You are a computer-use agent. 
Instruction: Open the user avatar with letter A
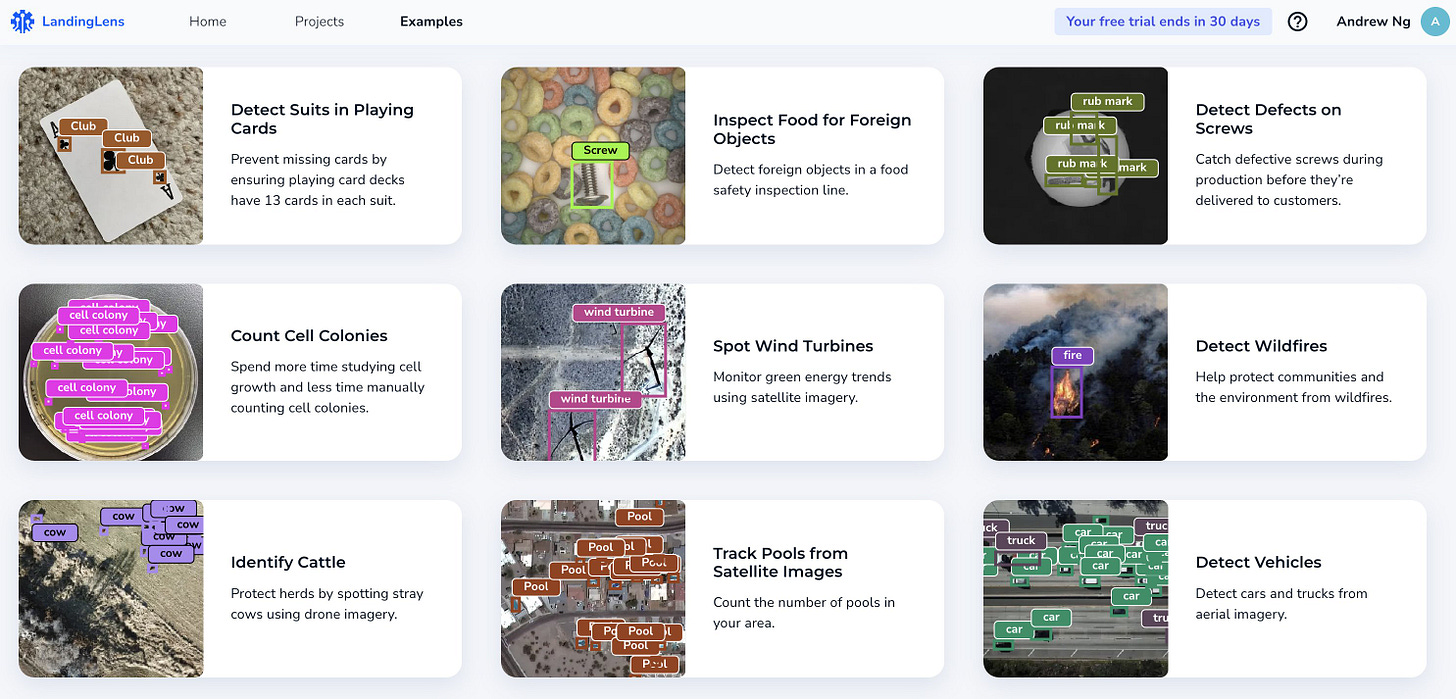(x=1435, y=21)
